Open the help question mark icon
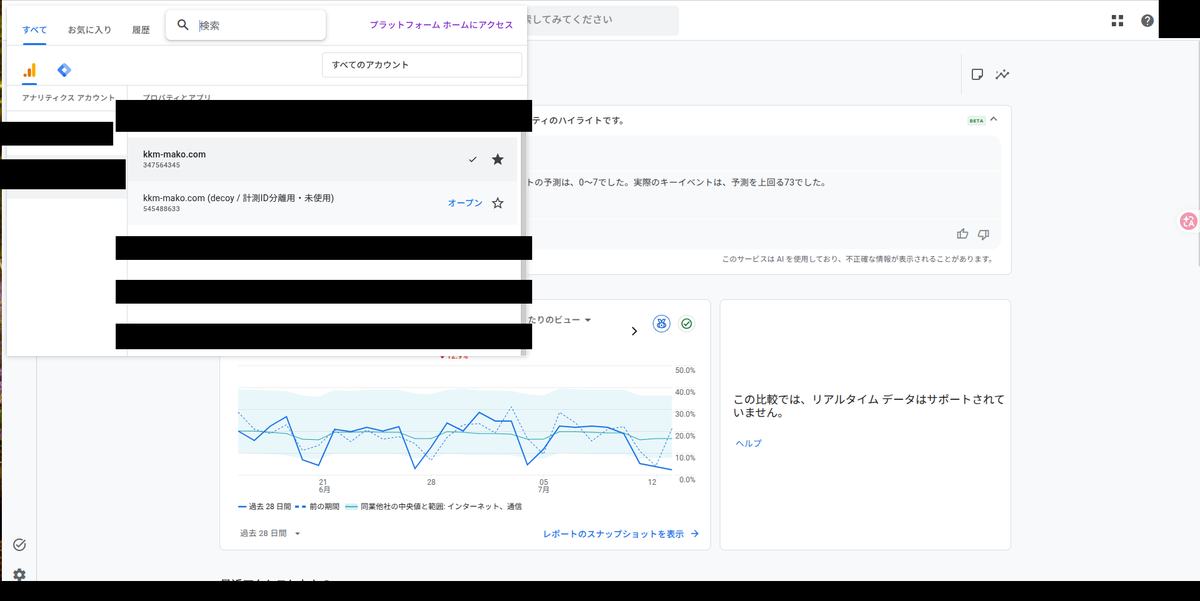The image size is (1200, 601). point(1147,20)
